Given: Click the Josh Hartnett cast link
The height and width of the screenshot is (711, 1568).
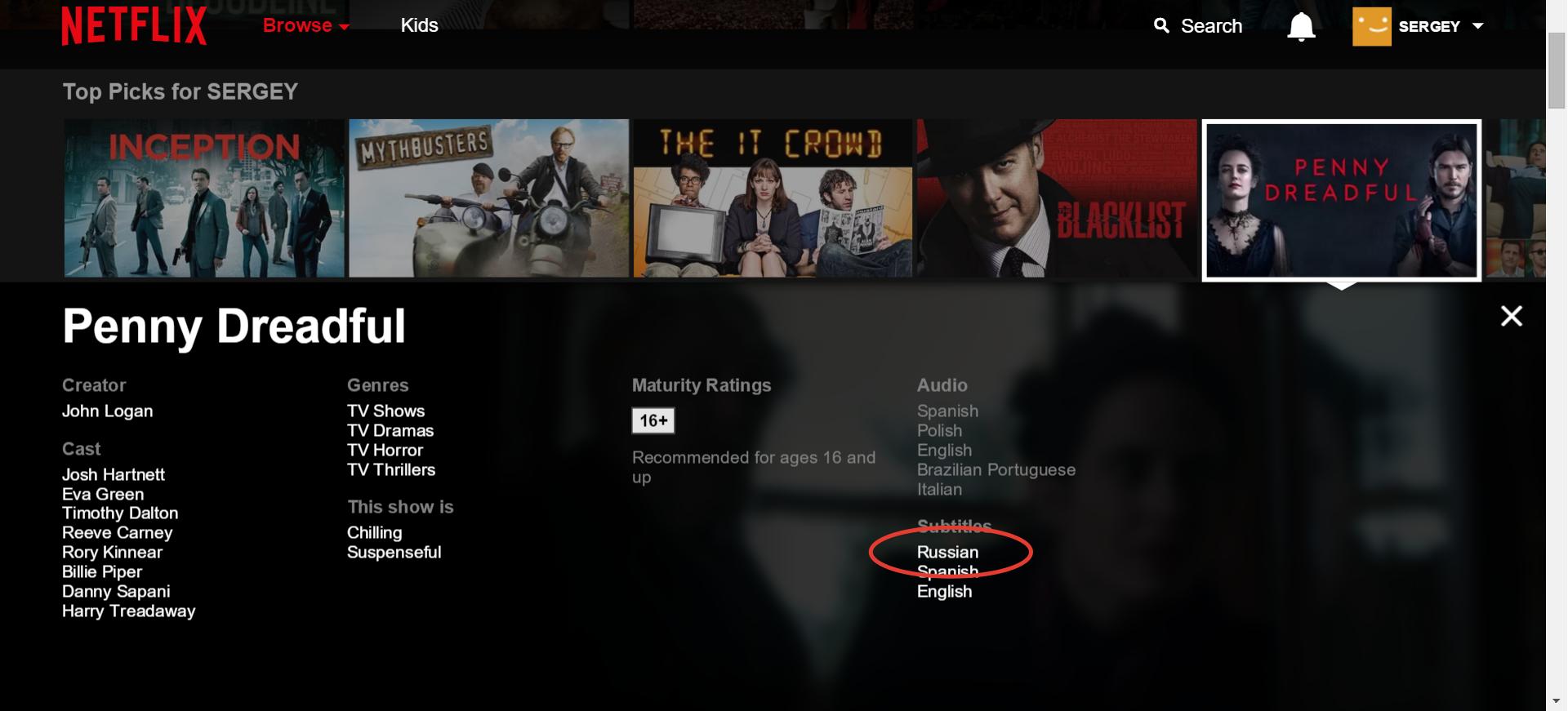Looking at the screenshot, I should click(114, 474).
